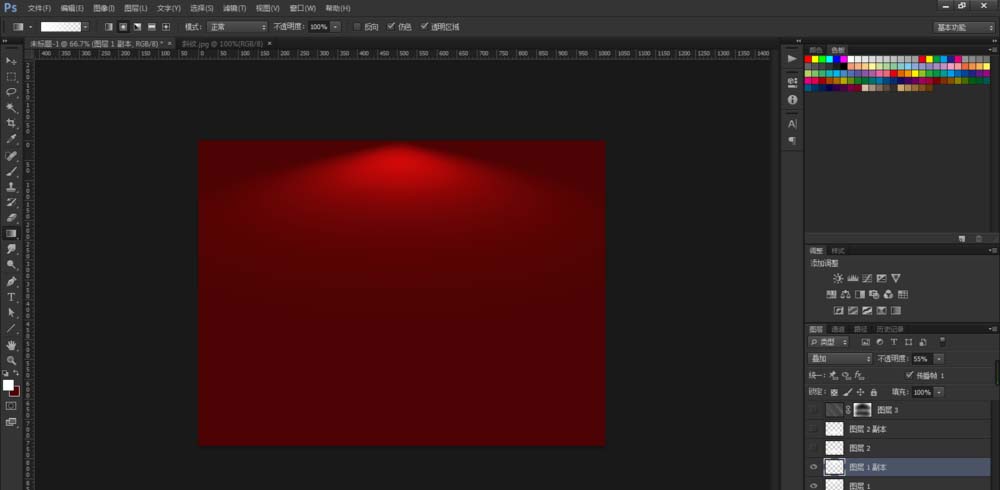This screenshot has width=1000, height=490.
Task: Open the layer blend mode dropdown
Action: point(839,359)
